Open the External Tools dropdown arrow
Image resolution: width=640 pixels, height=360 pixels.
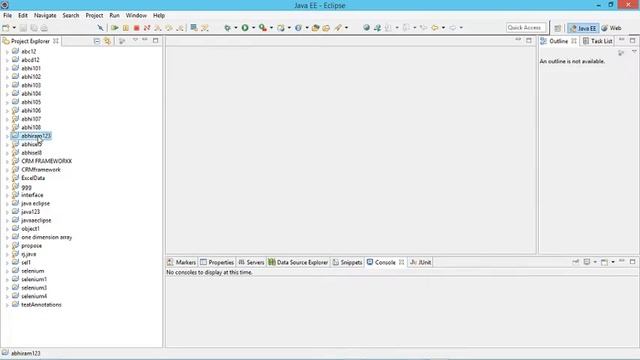pos(271,28)
